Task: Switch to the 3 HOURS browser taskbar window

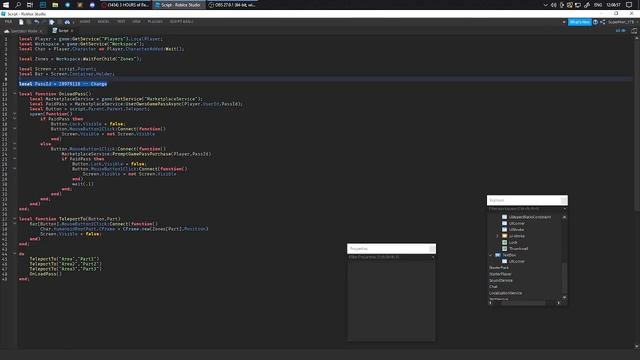Action: point(125,5)
